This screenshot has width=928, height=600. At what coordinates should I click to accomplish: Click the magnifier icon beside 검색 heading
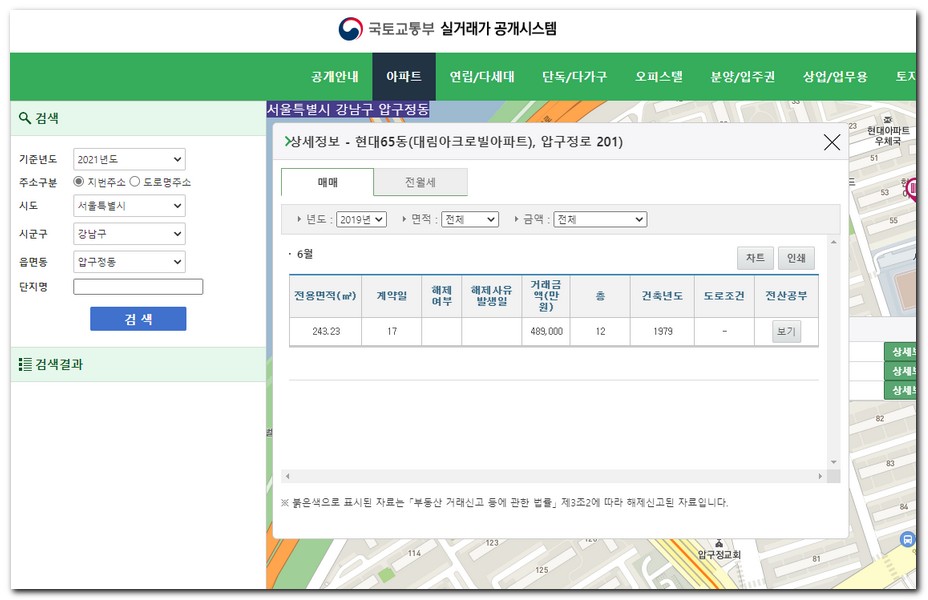25,118
